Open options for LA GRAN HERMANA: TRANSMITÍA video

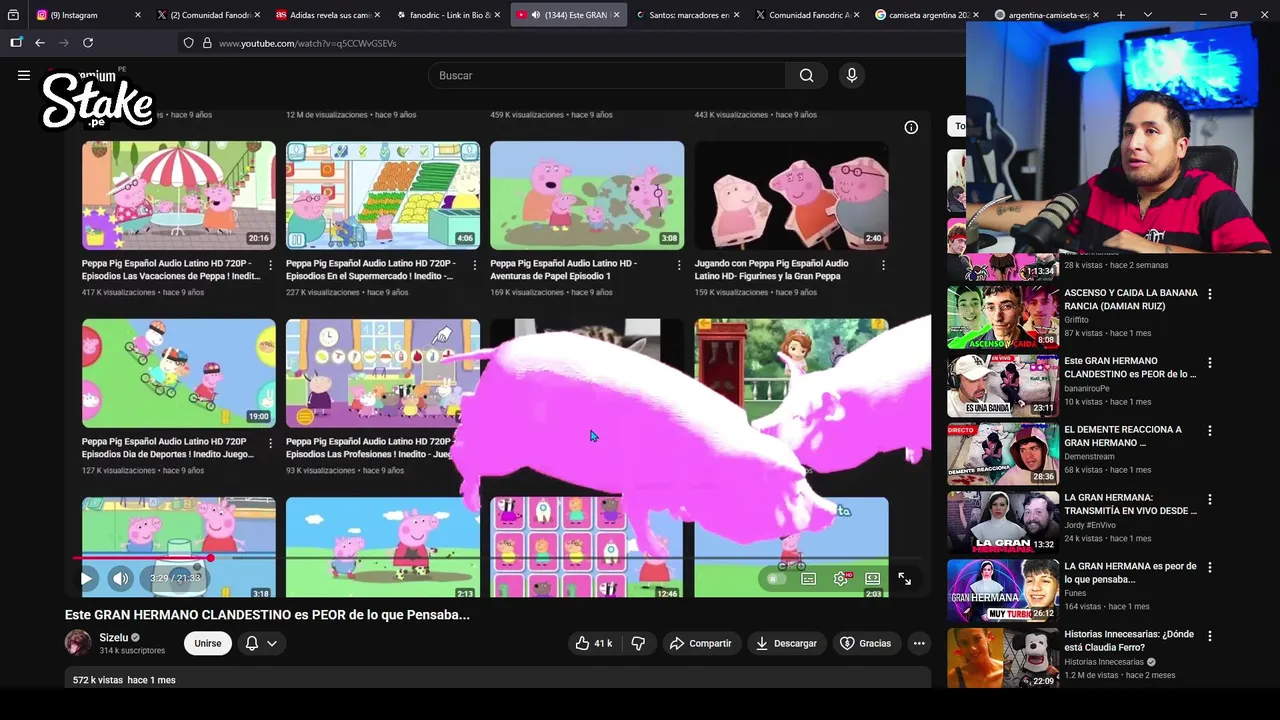pyautogui.click(x=1209, y=499)
